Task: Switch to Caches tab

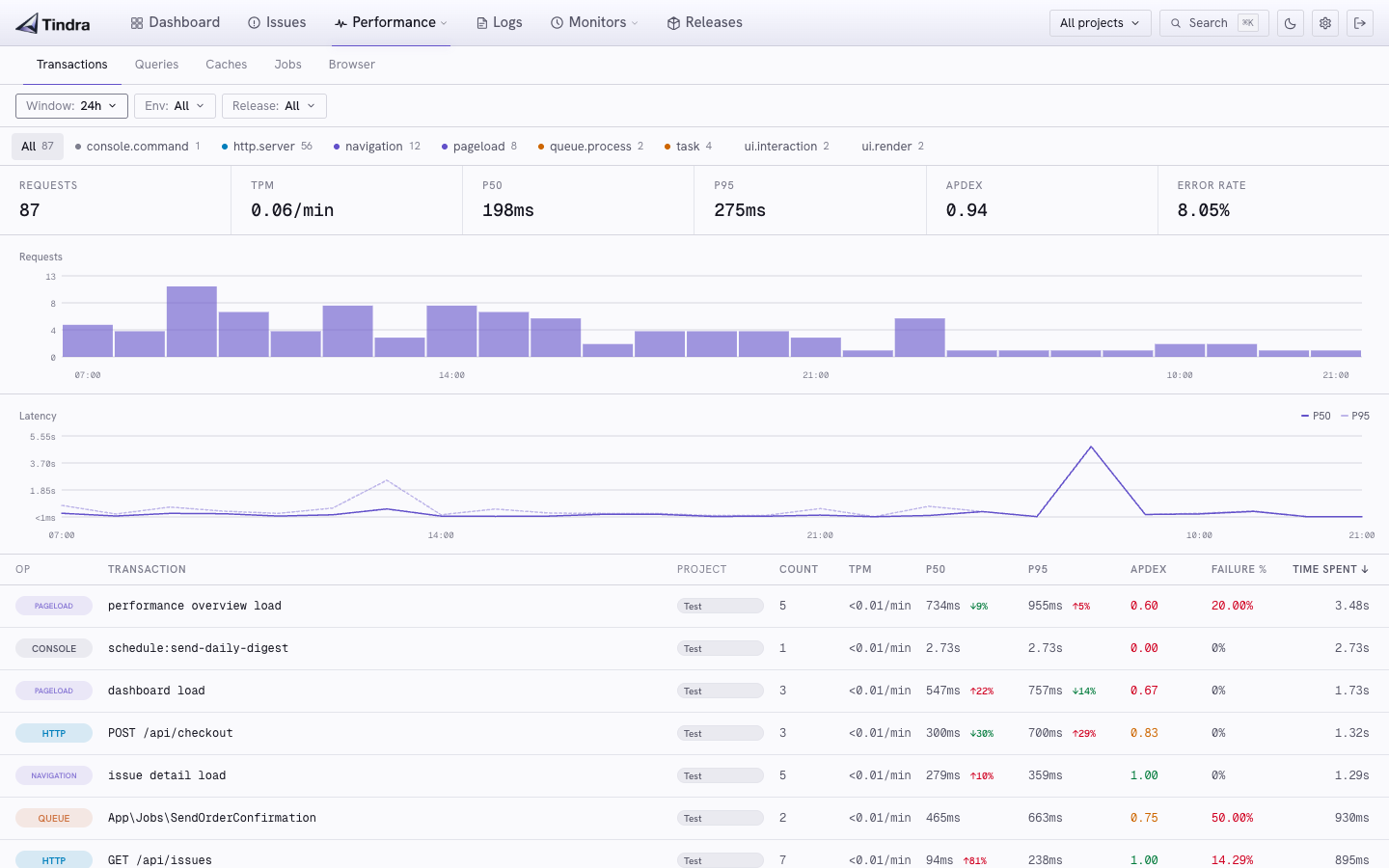Action: [x=226, y=65]
